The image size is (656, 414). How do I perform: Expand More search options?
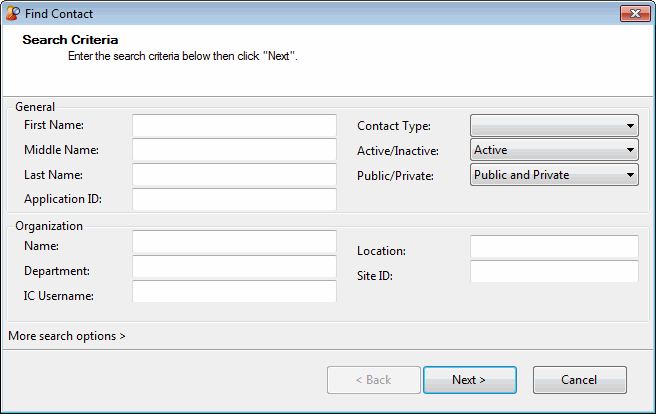tap(67, 336)
